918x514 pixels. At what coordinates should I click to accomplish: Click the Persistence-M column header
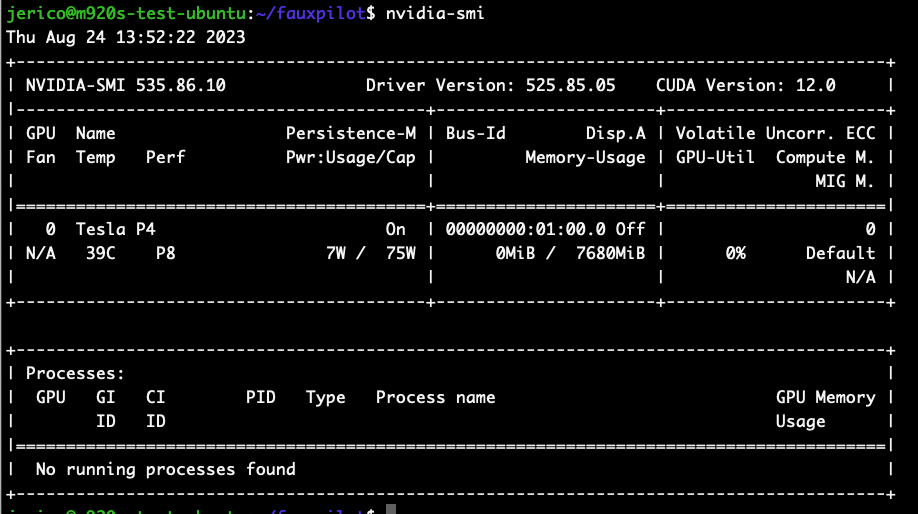point(350,133)
